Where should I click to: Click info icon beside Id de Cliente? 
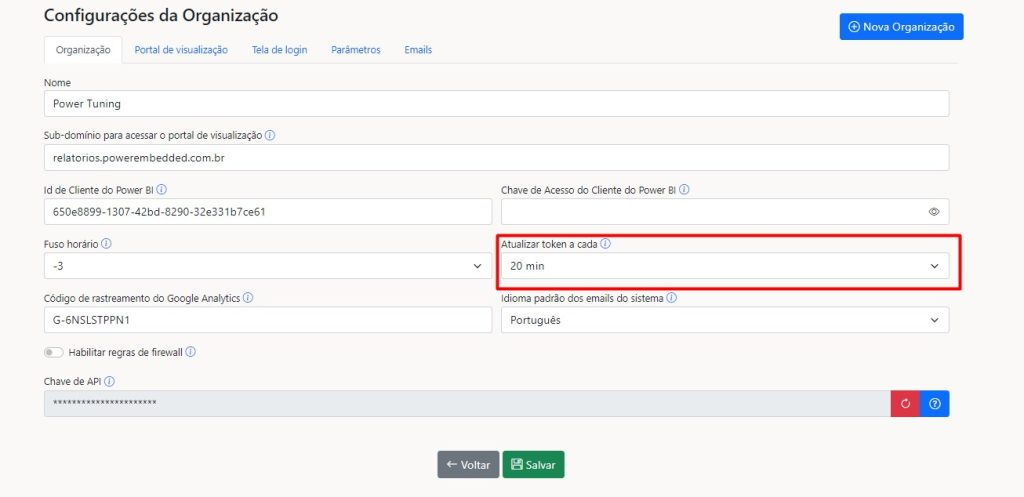[x=162, y=189]
